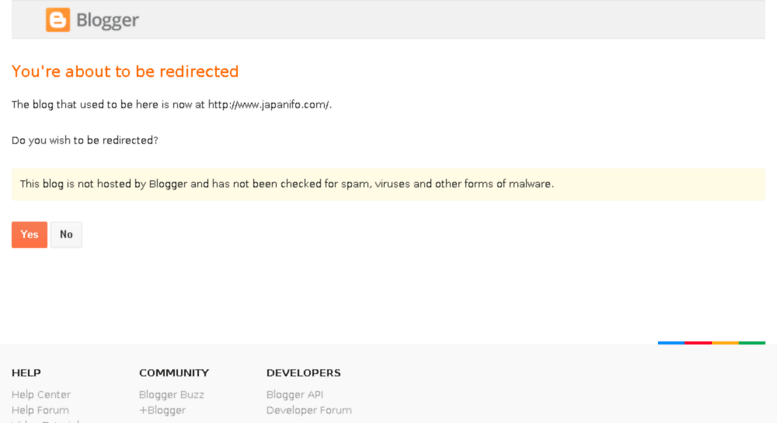Open the Help Forum link
This screenshot has width=777, height=423.
pos(40,410)
